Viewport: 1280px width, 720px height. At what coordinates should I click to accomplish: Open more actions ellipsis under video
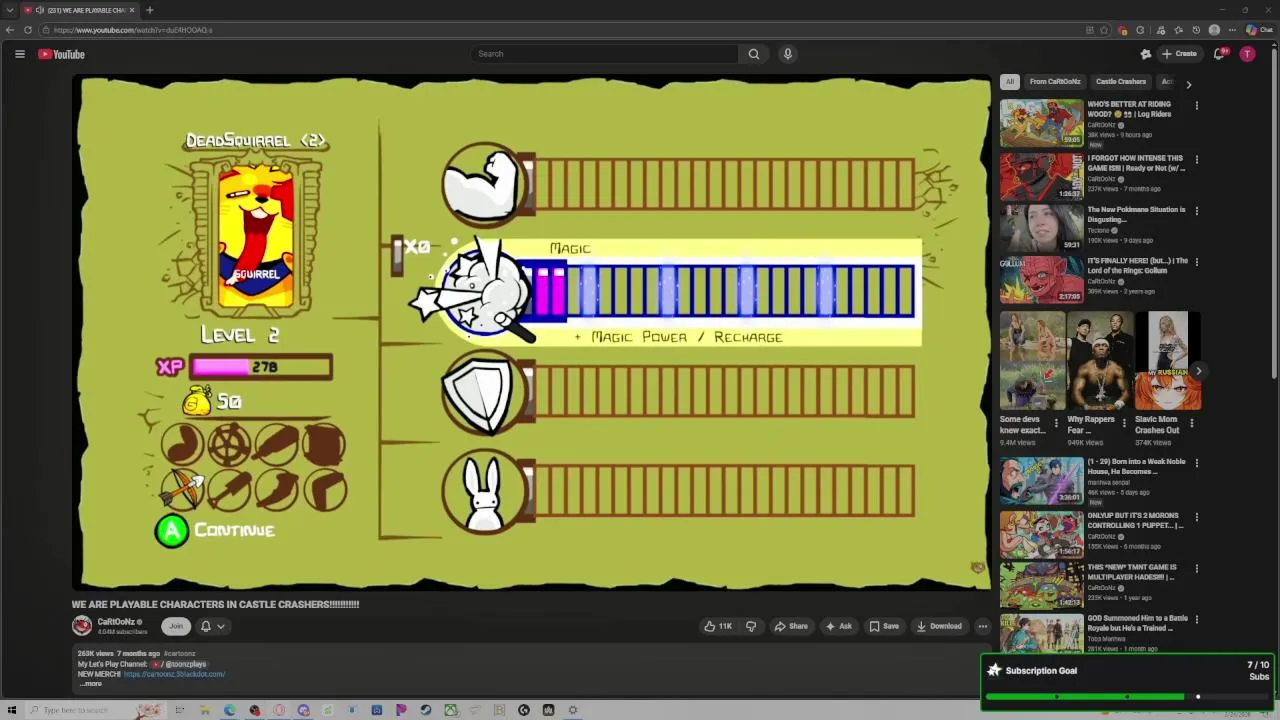tap(983, 626)
